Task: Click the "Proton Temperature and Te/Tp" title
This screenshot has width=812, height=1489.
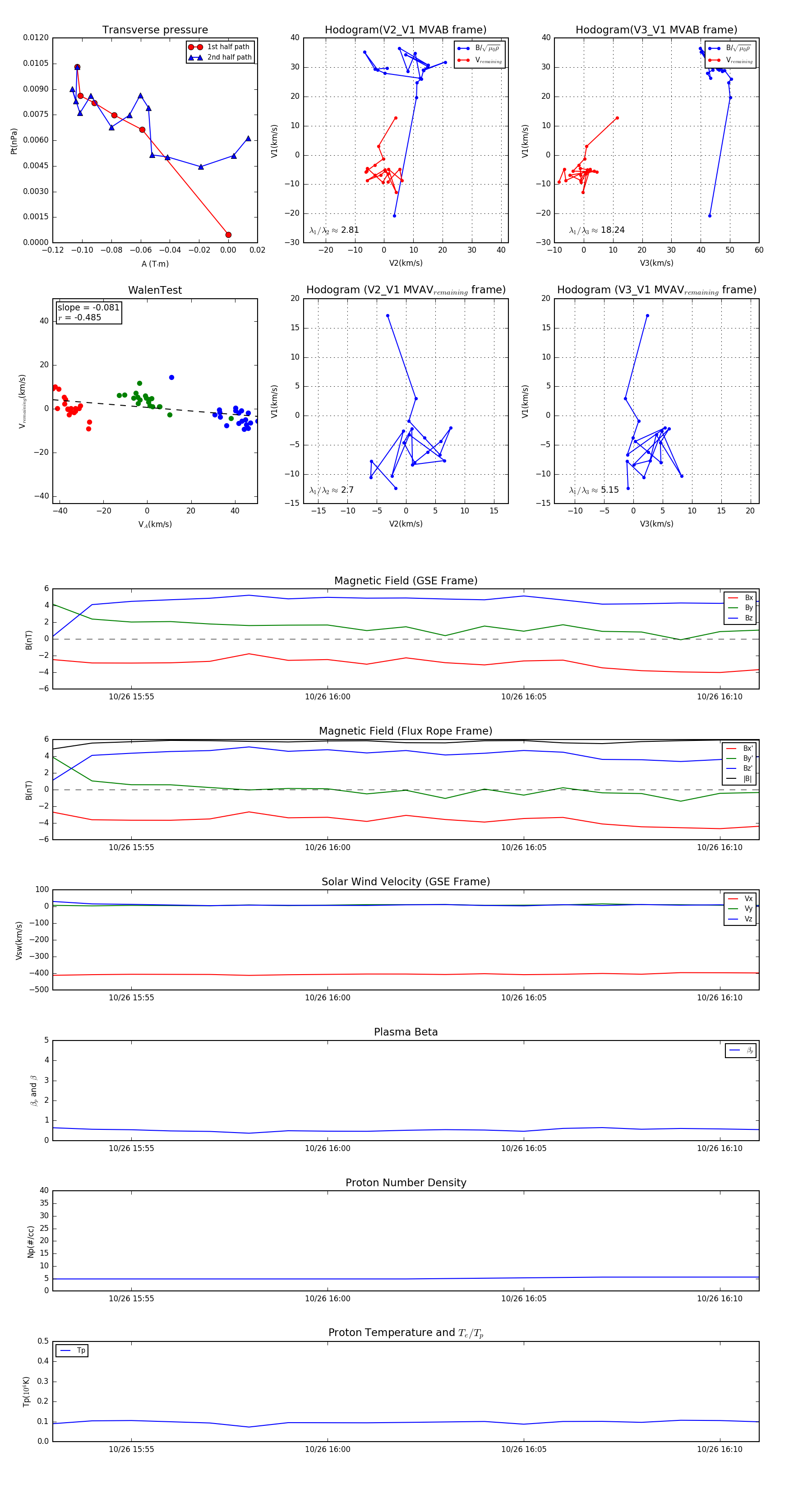Action: 406,1333
